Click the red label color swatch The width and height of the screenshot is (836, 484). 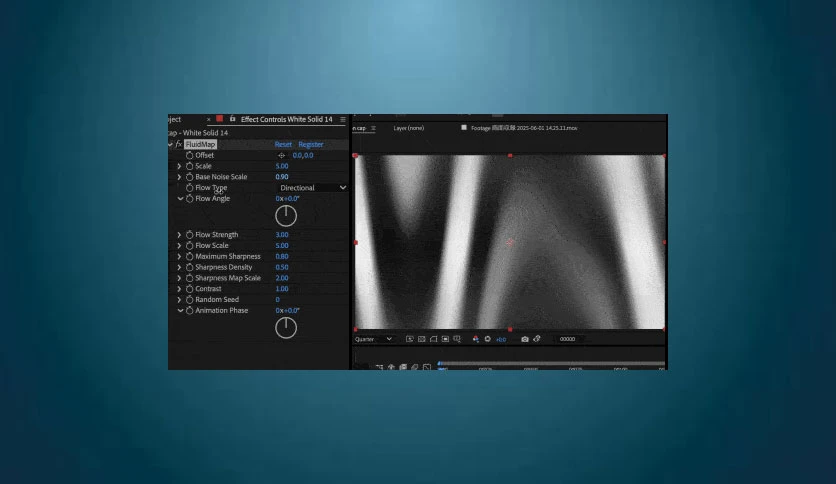[219, 119]
